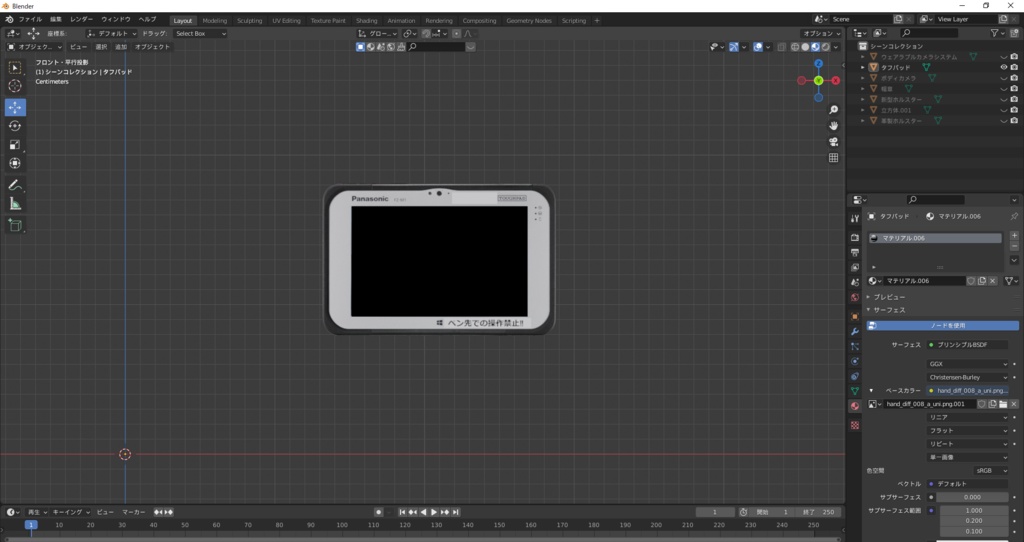Toggle show gizmo in viewport header
The image size is (1024, 542).
pos(734,47)
